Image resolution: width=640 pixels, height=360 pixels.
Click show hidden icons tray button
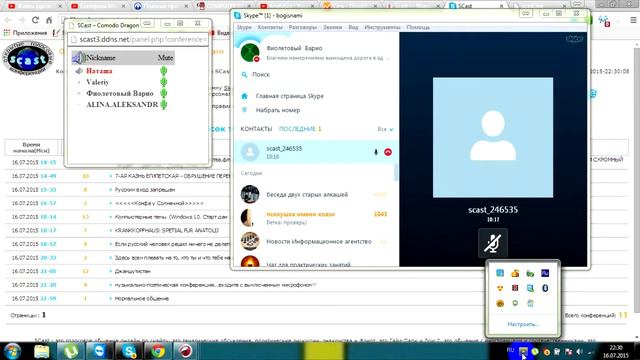click(x=523, y=351)
